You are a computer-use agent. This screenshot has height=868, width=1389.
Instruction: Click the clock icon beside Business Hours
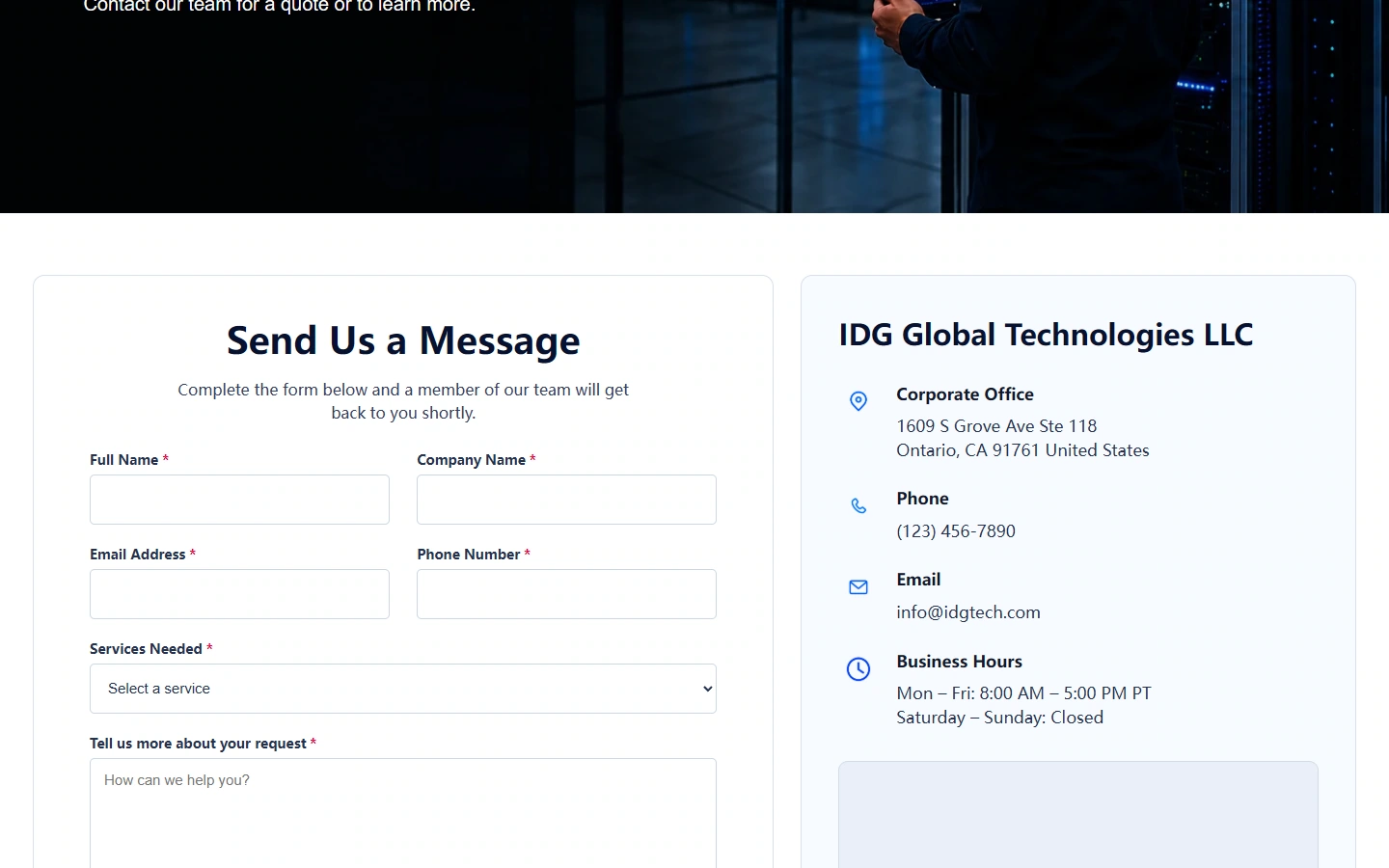tap(858, 669)
